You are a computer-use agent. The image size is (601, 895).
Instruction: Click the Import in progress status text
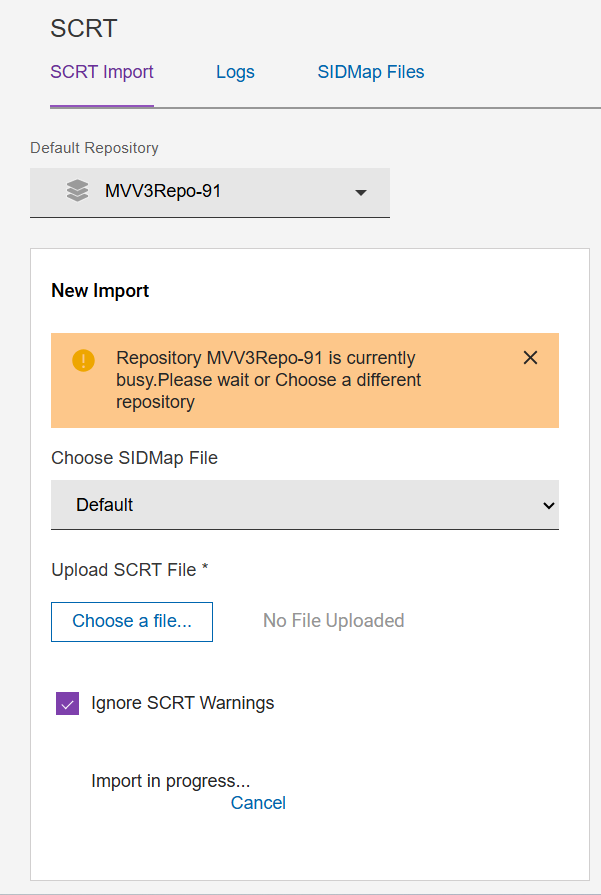[x=170, y=781]
